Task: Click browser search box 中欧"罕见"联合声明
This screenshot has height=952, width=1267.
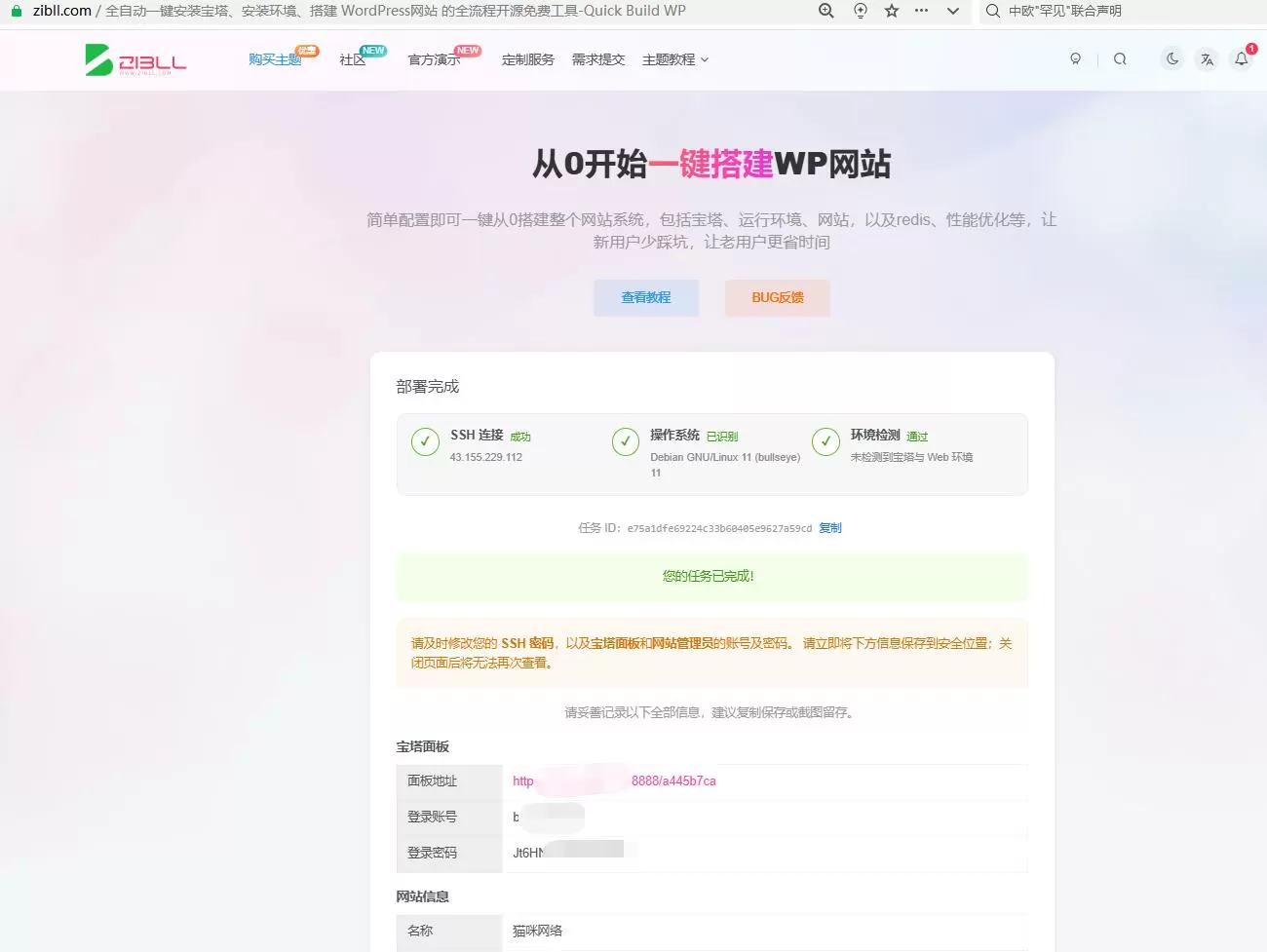Action: pyautogui.click(x=1064, y=11)
